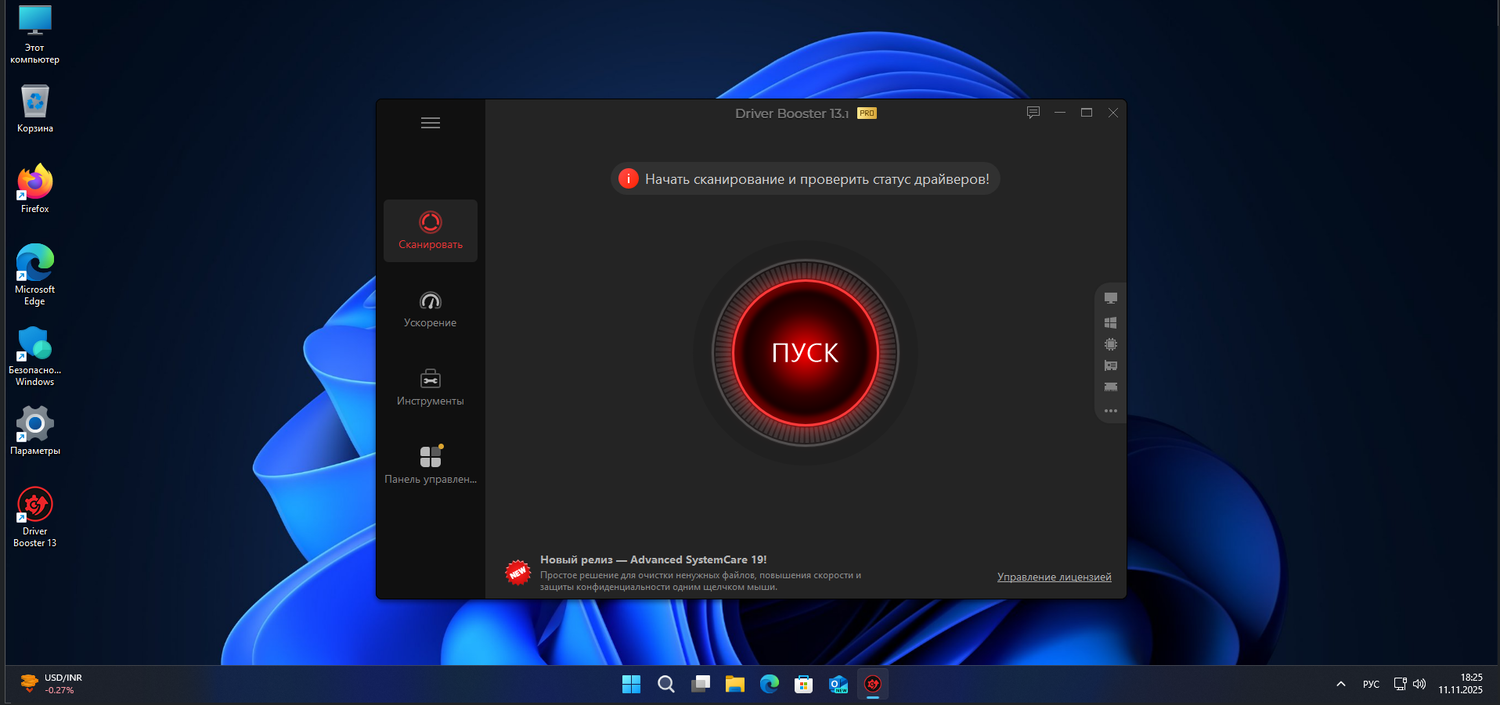Click the Начать сканирование status message
The width and height of the screenshot is (1500, 705).
pyautogui.click(x=817, y=179)
